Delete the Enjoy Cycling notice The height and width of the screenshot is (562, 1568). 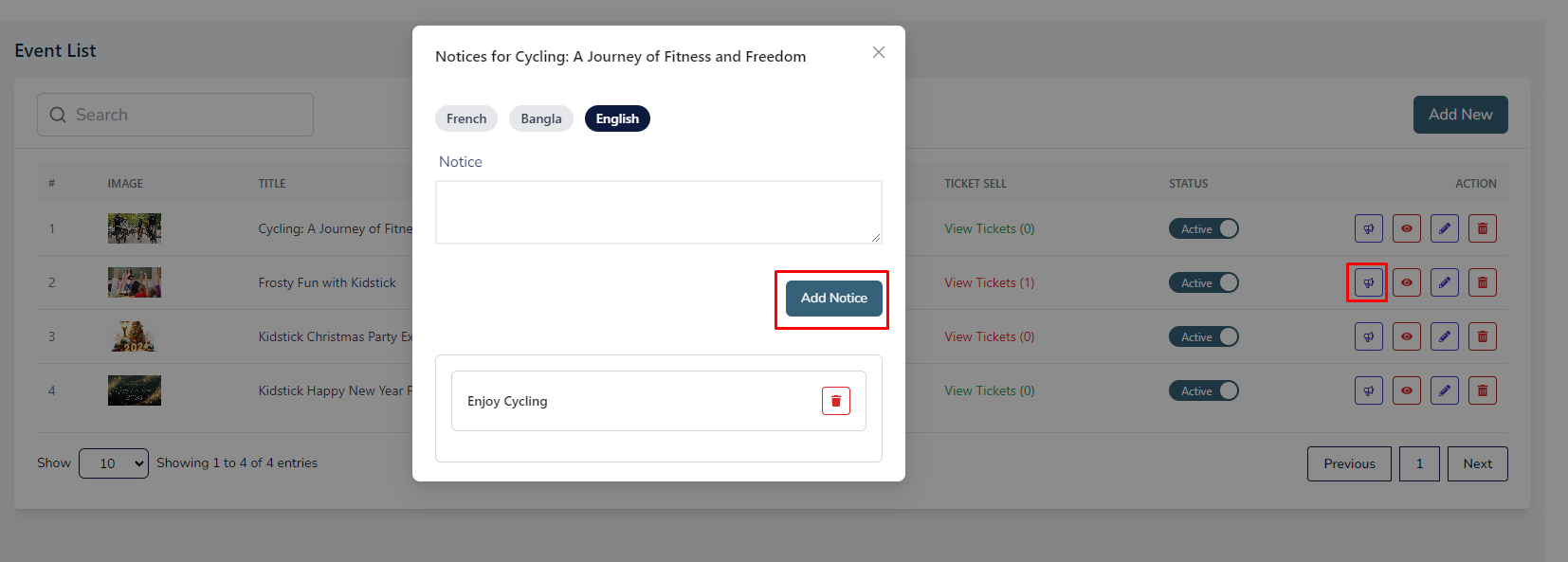pyautogui.click(x=835, y=401)
